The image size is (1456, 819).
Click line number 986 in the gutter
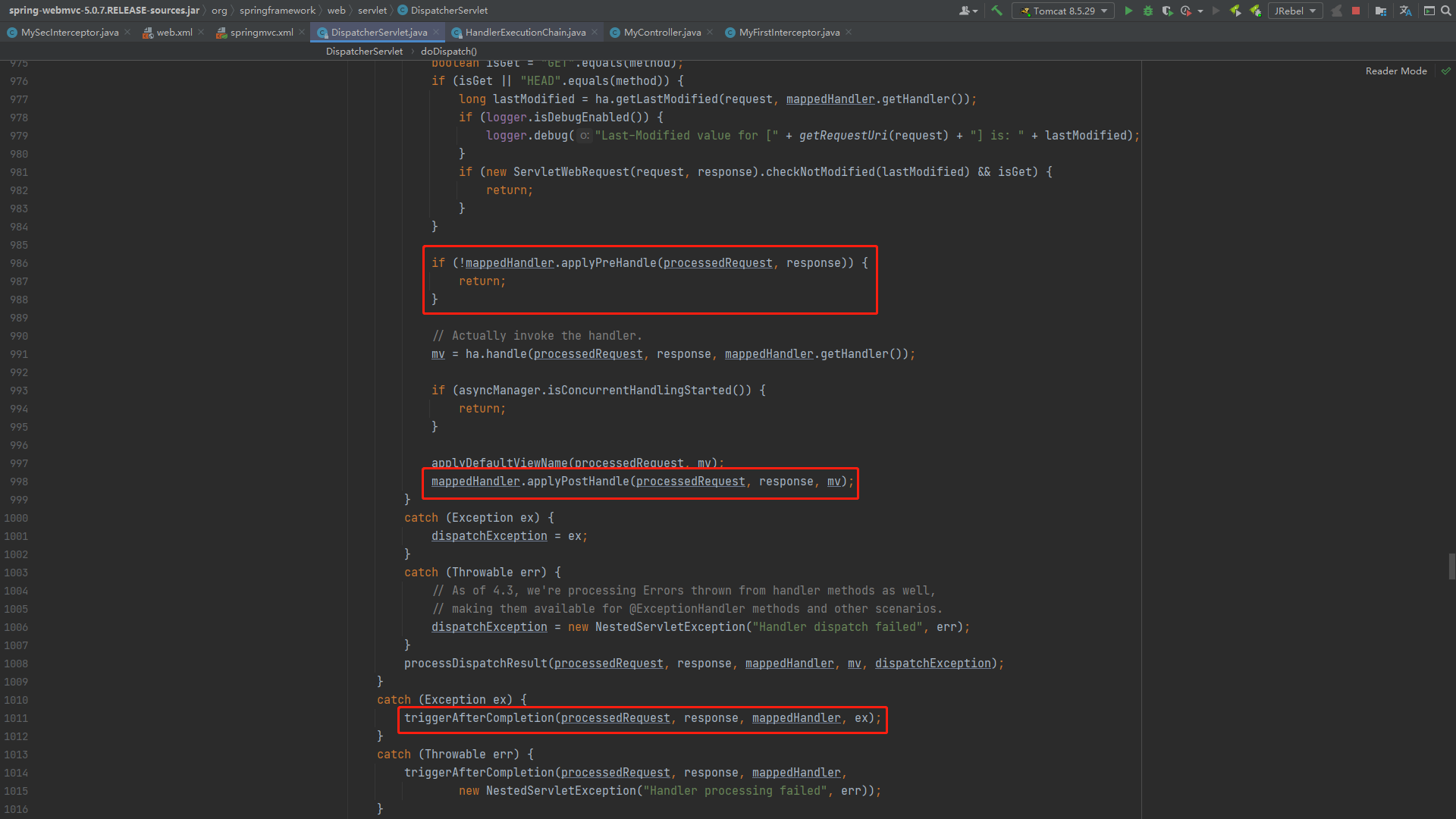[x=19, y=263]
